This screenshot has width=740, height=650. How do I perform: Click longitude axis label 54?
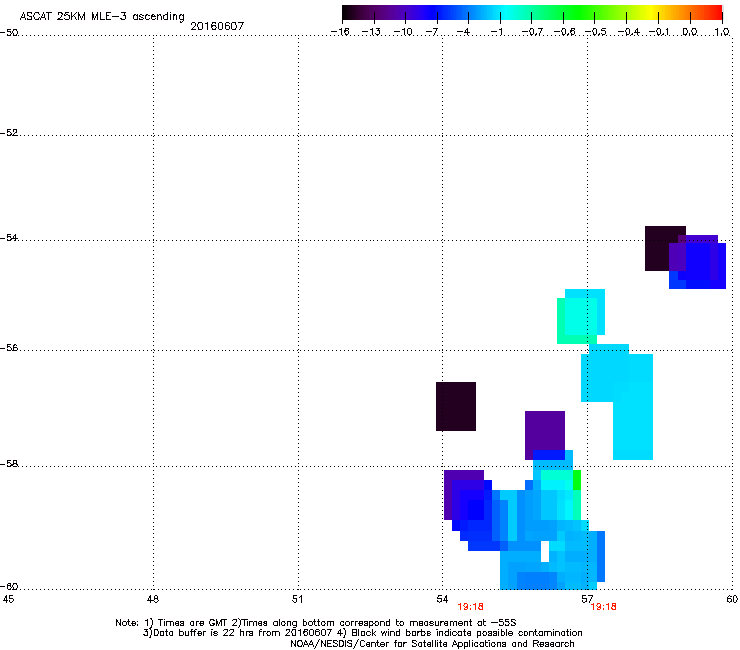pos(442,599)
